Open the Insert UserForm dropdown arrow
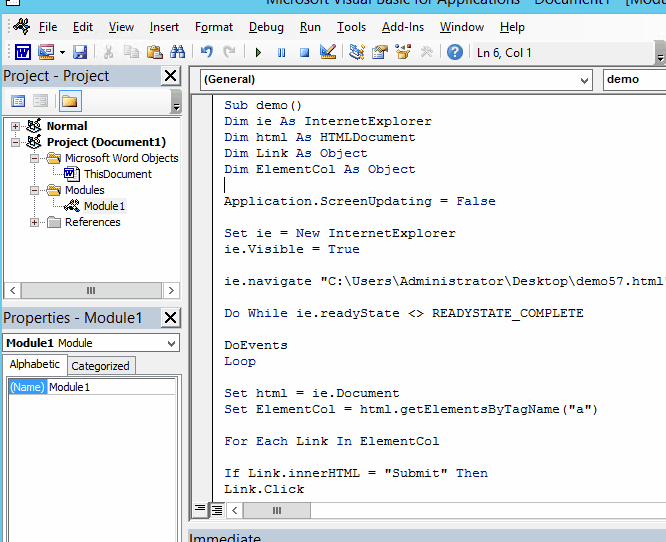666x542 pixels. (x=62, y=53)
